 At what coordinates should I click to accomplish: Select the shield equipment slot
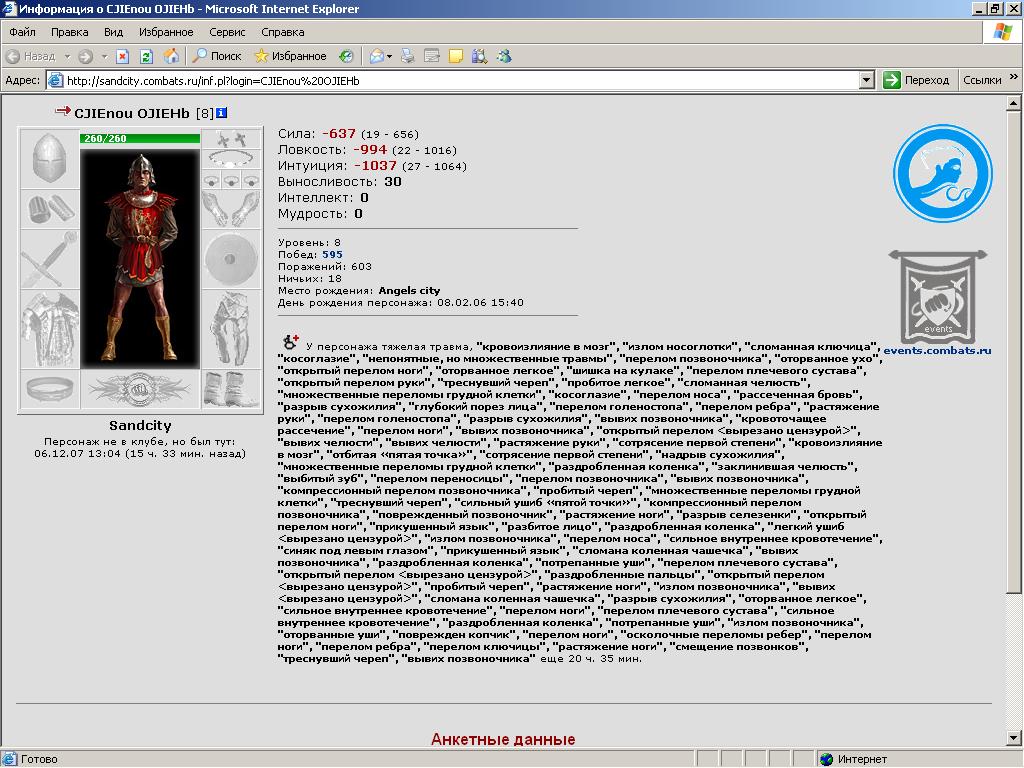click(231, 259)
